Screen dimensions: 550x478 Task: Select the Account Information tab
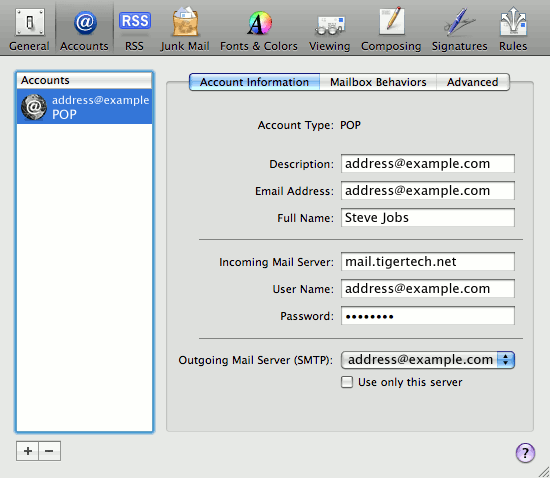coord(255,82)
